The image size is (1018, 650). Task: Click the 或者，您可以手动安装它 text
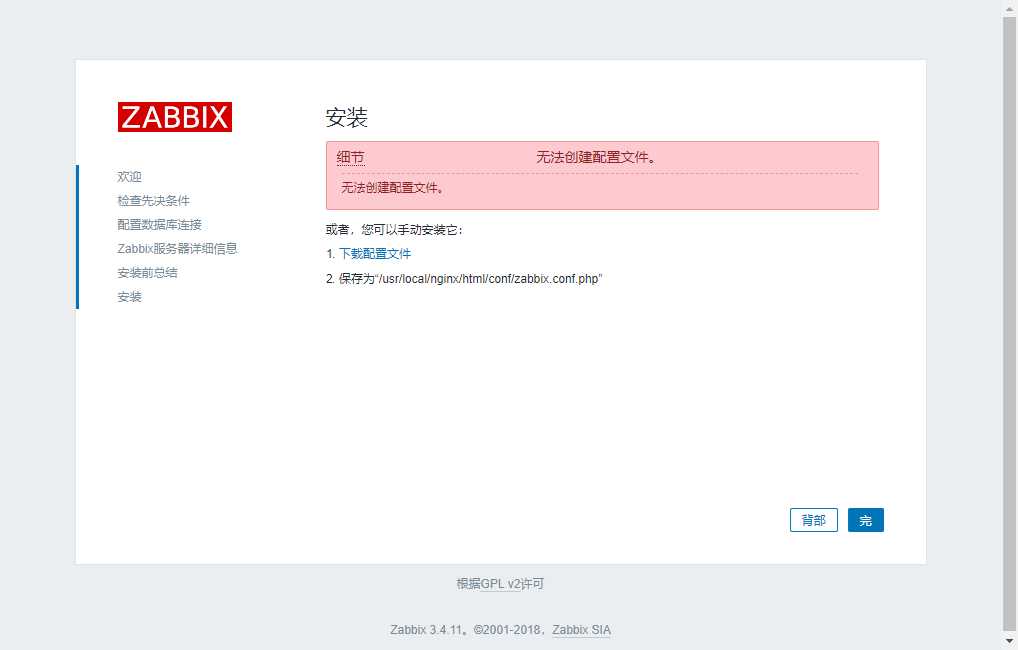394,230
